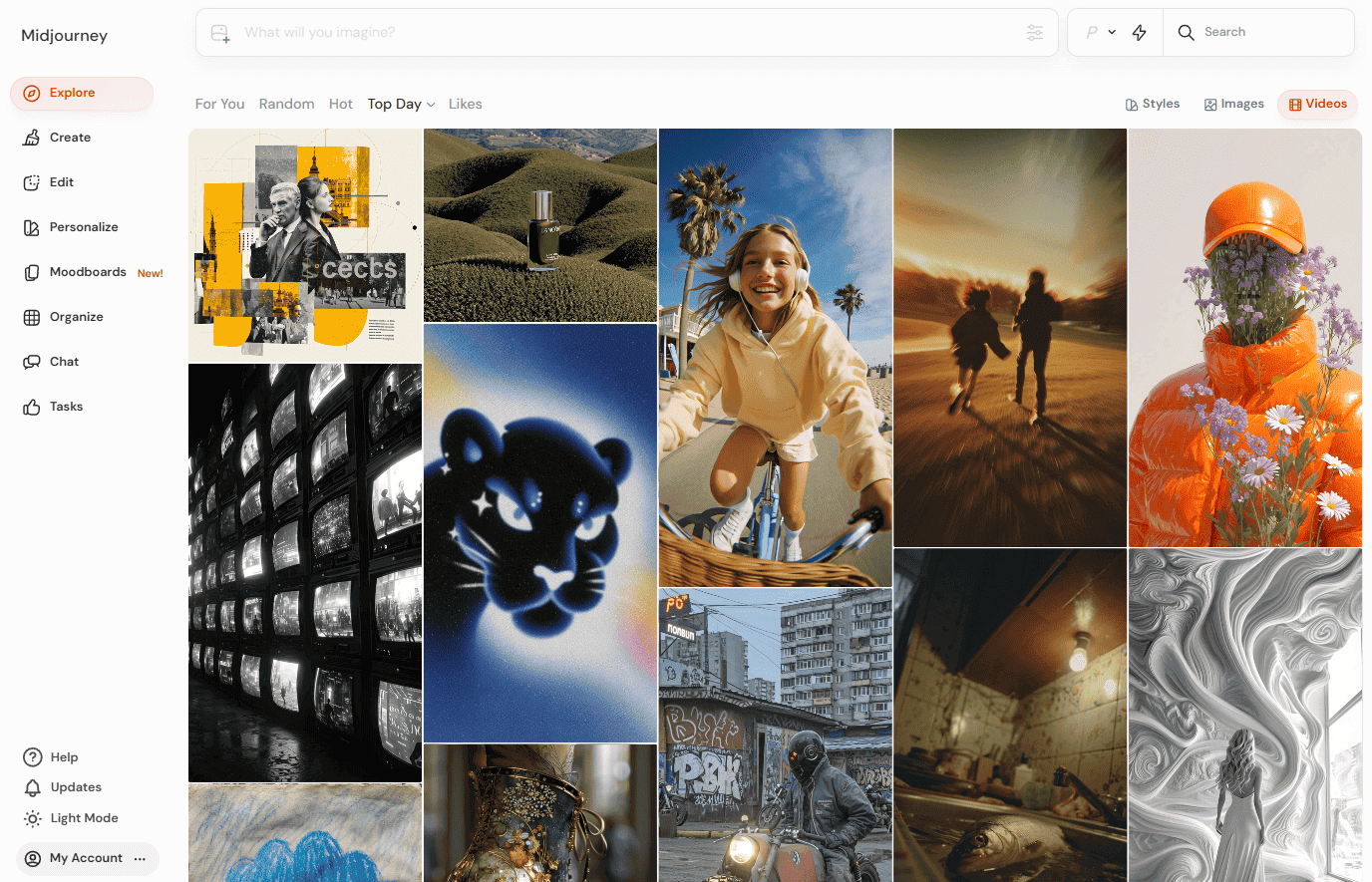Click the Explore compass icon
This screenshot has width=1372, height=882.
32,93
